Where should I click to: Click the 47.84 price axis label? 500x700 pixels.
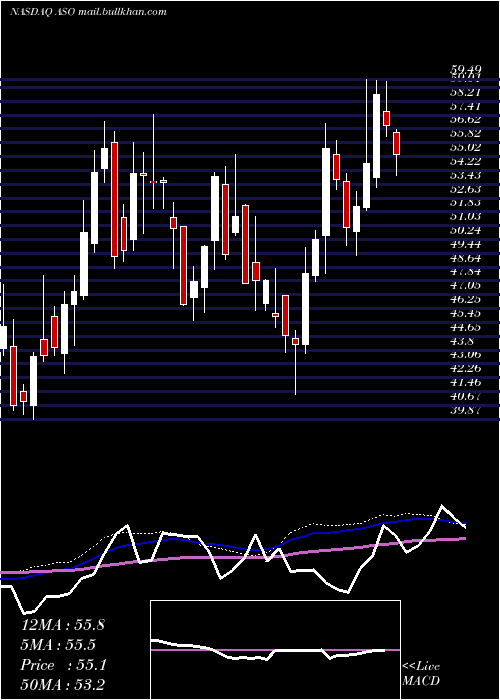coord(466,272)
